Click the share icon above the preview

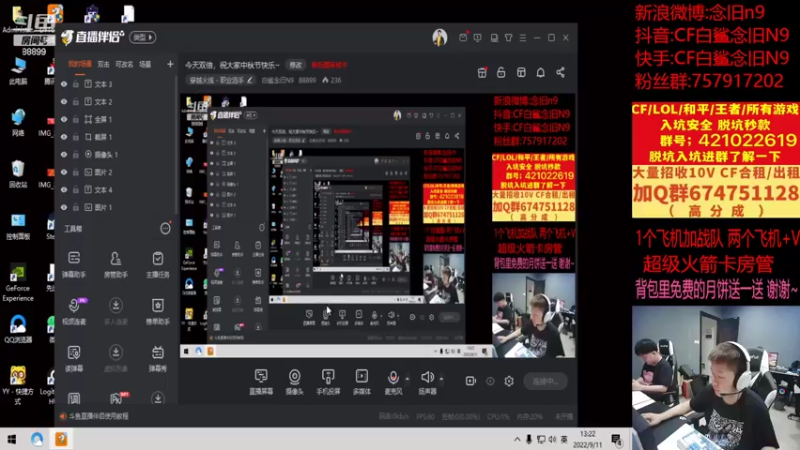click(x=560, y=72)
